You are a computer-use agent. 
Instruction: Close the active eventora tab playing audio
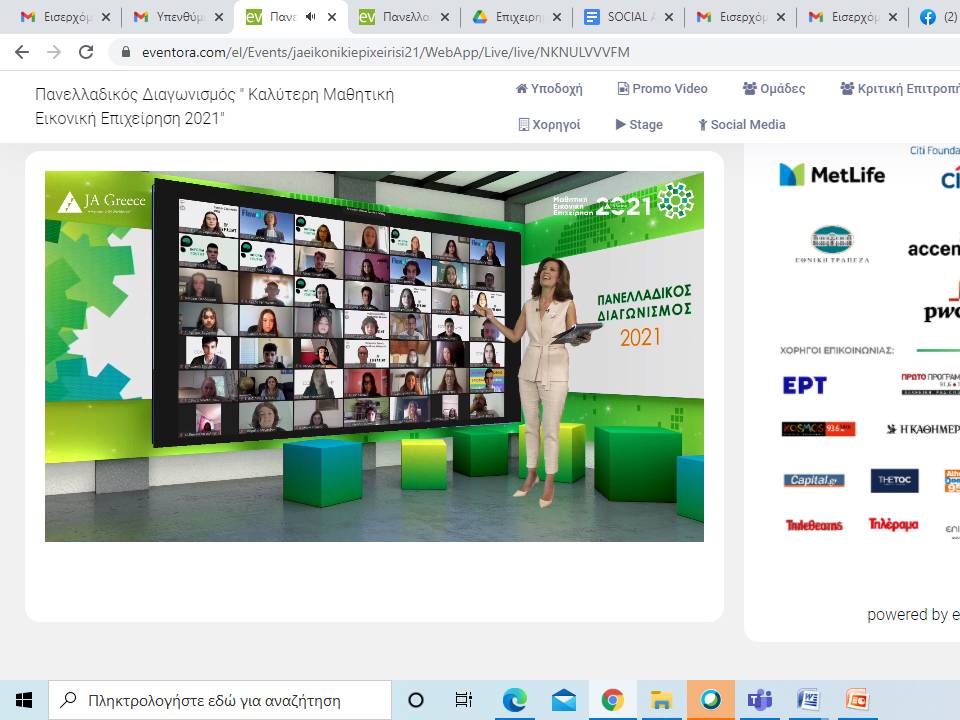point(332,17)
